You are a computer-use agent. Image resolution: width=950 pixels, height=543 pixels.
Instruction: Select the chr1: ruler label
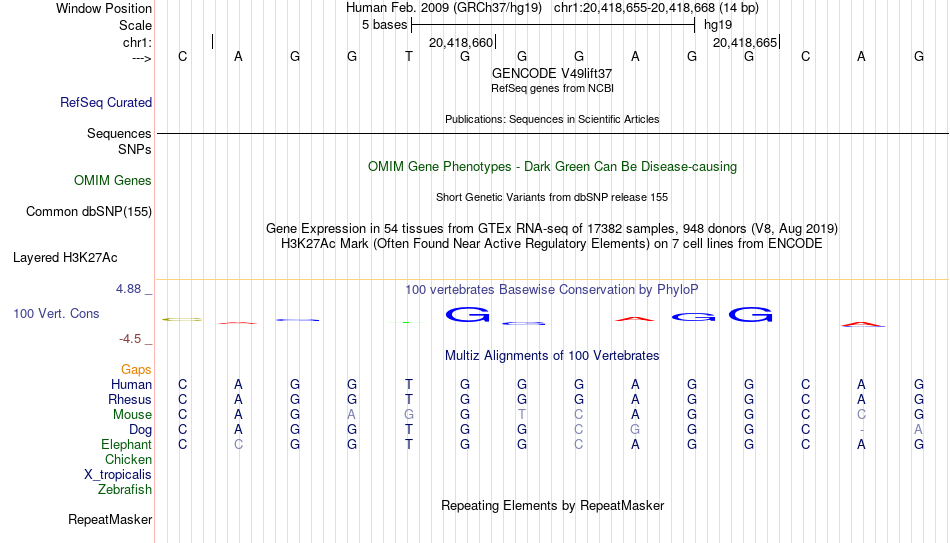tap(137, 42)
